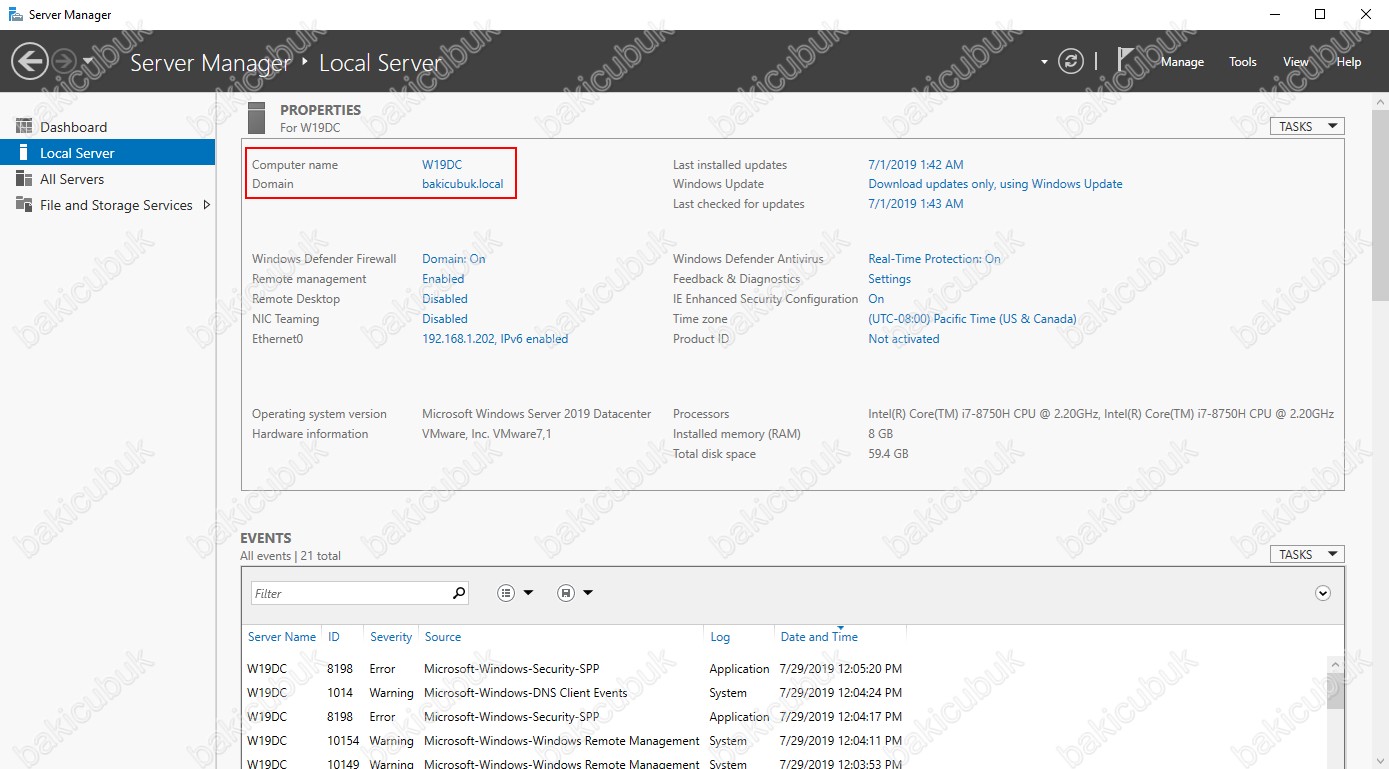
Task: Open Ethernet0 192.168.1.202 link
Action: [x=495, y=339]
